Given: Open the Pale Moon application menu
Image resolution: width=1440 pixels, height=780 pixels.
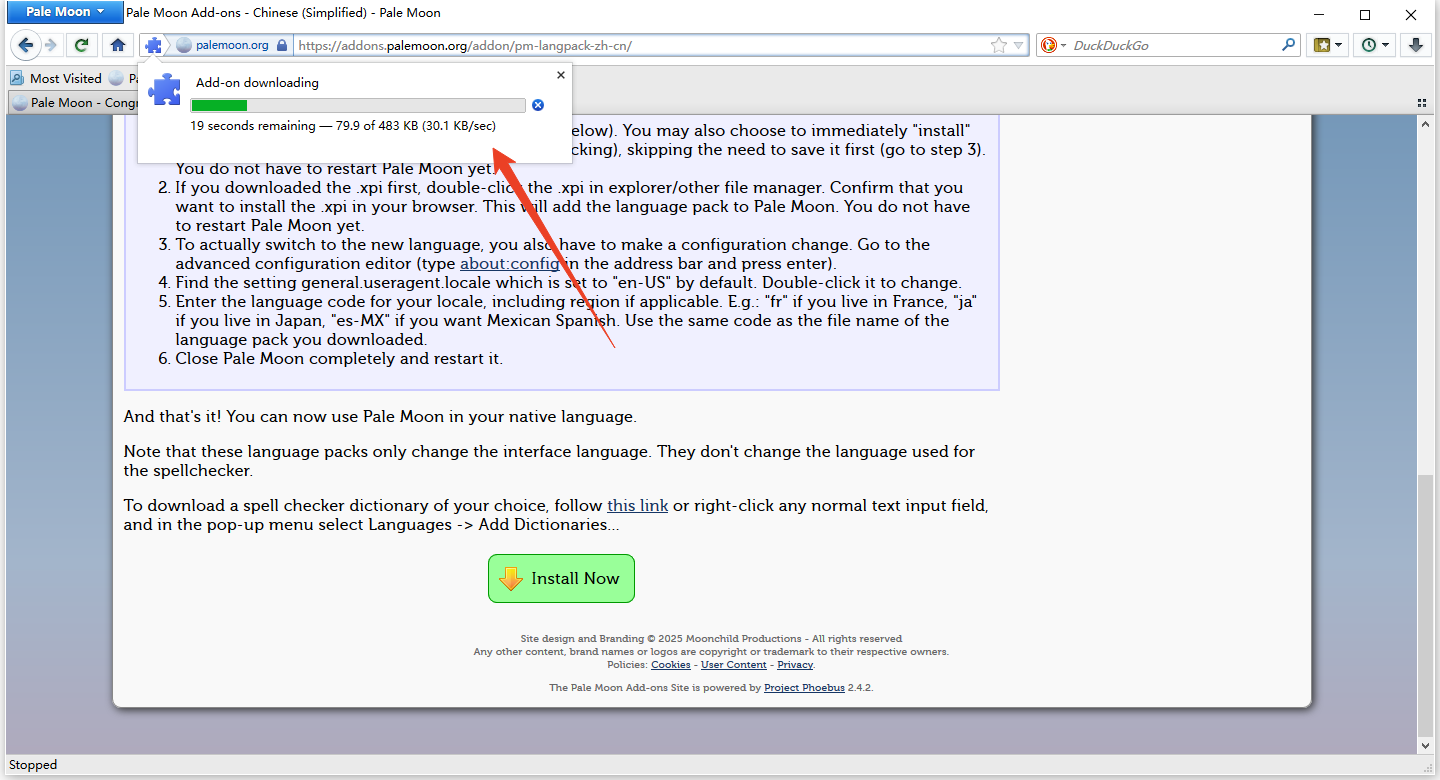Looking at the screenshot, I should [64, 13].
